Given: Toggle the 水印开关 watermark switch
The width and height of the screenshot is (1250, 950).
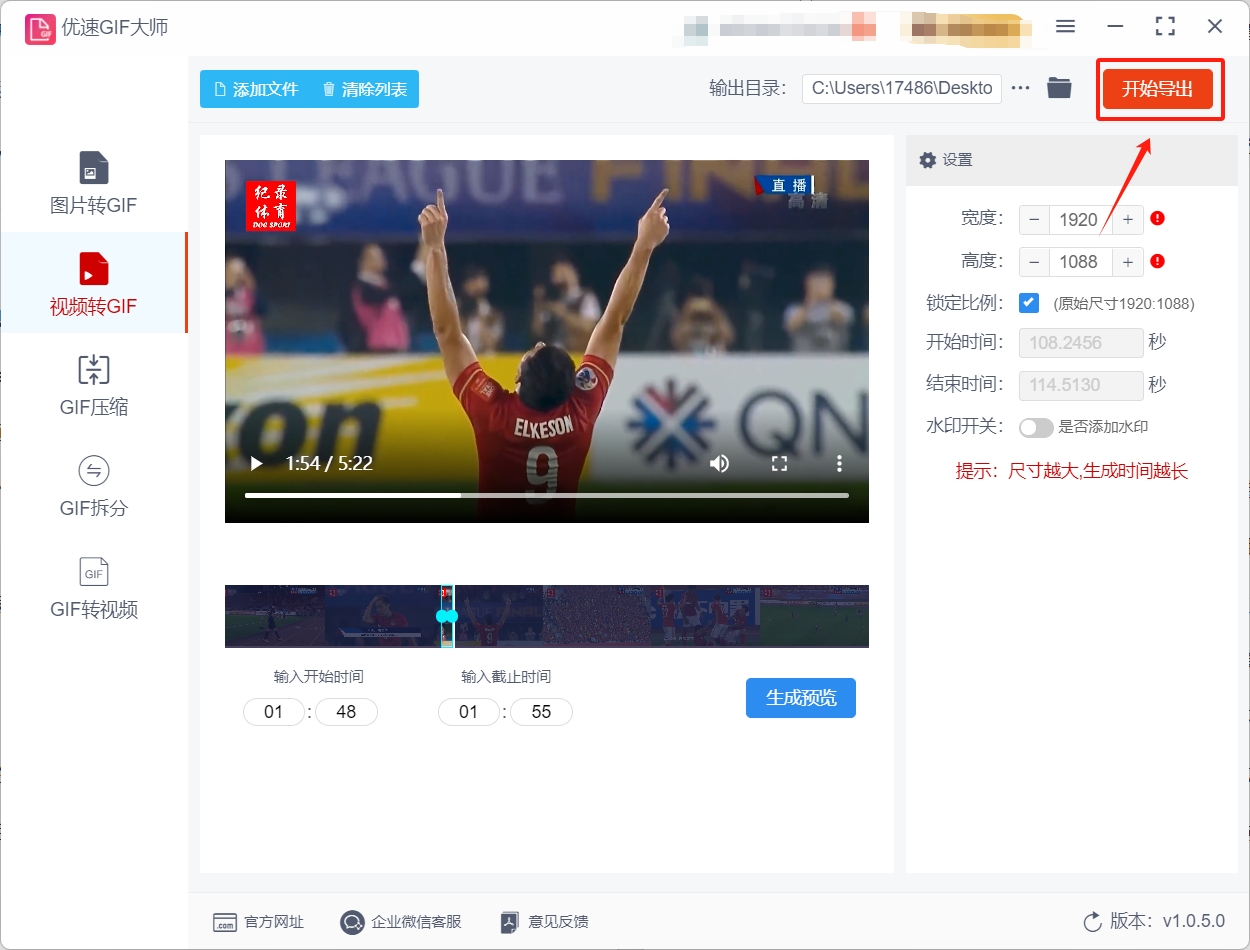Looking at the screenshot, I should click(x=1036, y=427).
